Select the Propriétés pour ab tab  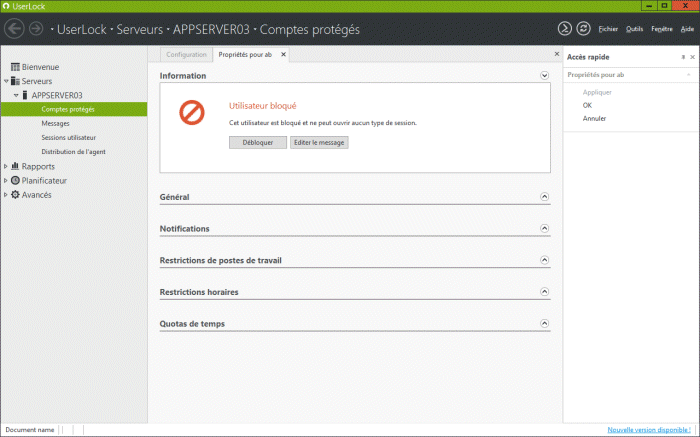point(245,54)
